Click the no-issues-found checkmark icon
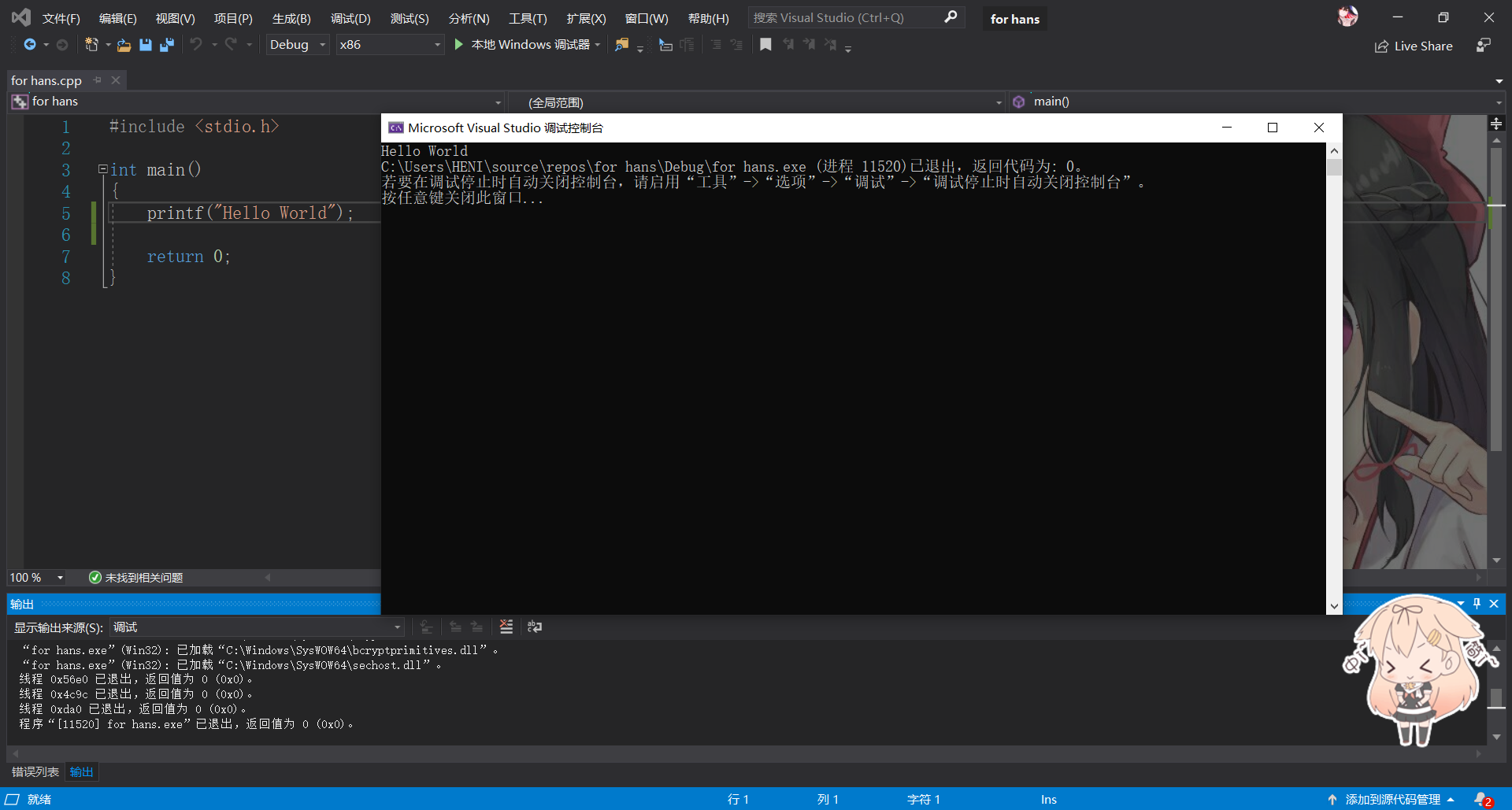1512x810 pixels. [x=95, y=578]
